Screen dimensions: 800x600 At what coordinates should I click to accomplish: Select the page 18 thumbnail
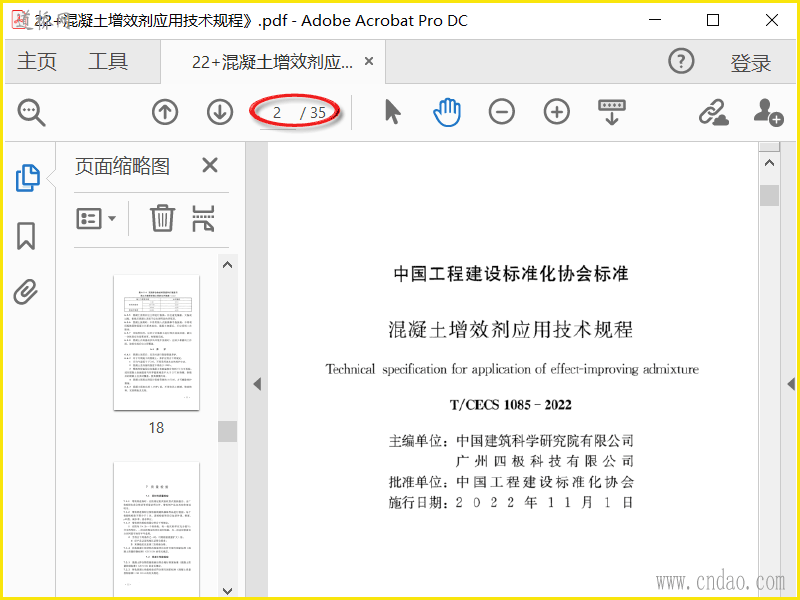pyautogui.click(x=156, y=342)
